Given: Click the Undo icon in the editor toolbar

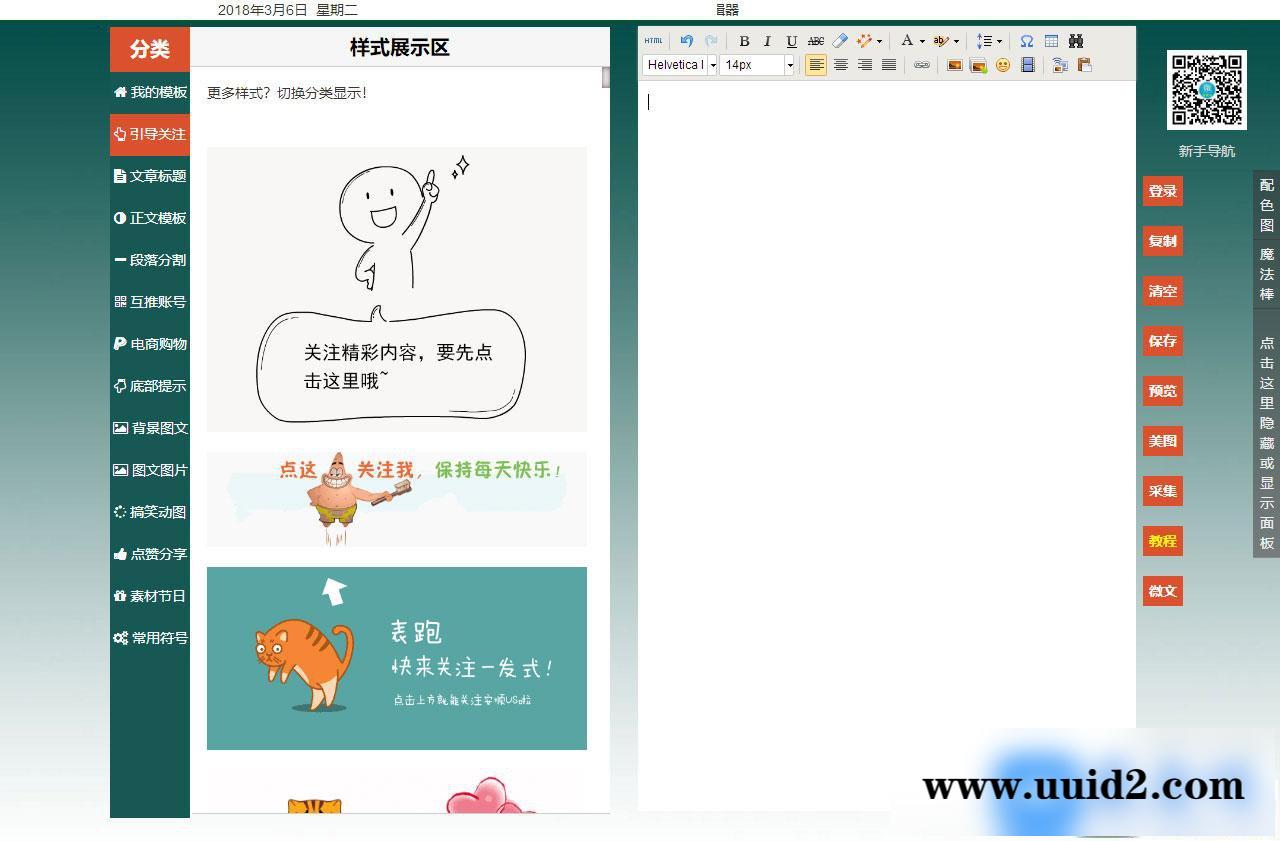Looking at the screenshot, I should [x=686, y=41].
